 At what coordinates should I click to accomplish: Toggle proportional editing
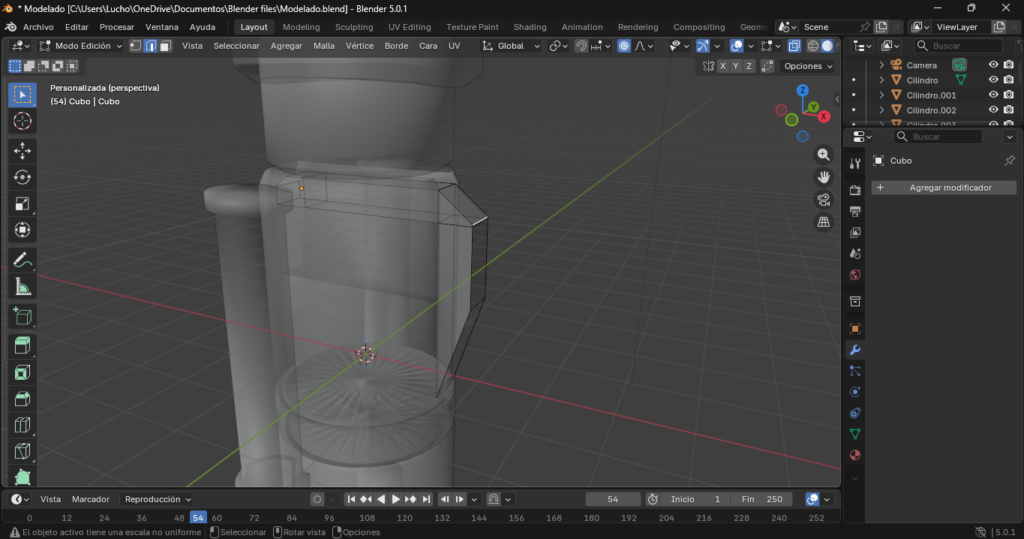pyautogui.click(x=624, y=46)
